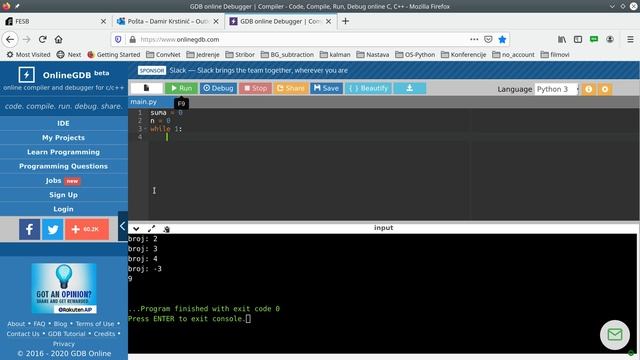This screenshot has height=360, width=640.
Task: Toggle the bookmark star for this page
Action: click(x=502, y=40)
